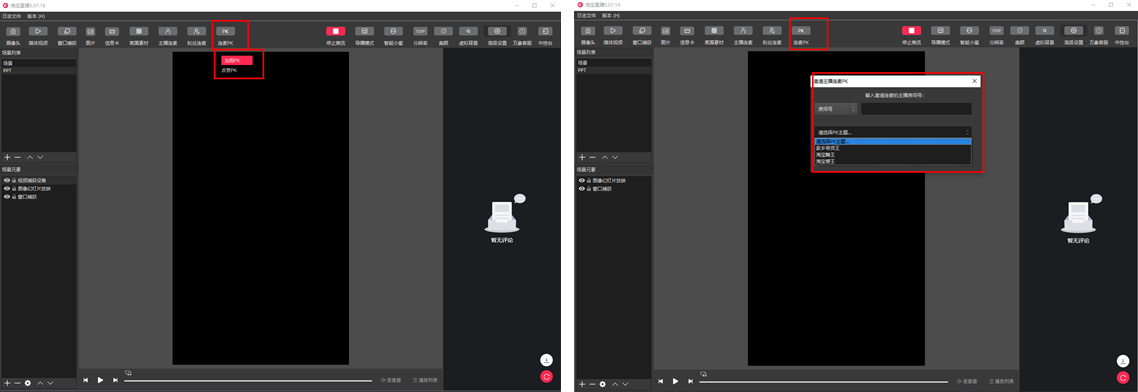Screen dimensions: 1138x392
Task: Move scene down in left window scene list
Action: (x=40, y=157)
